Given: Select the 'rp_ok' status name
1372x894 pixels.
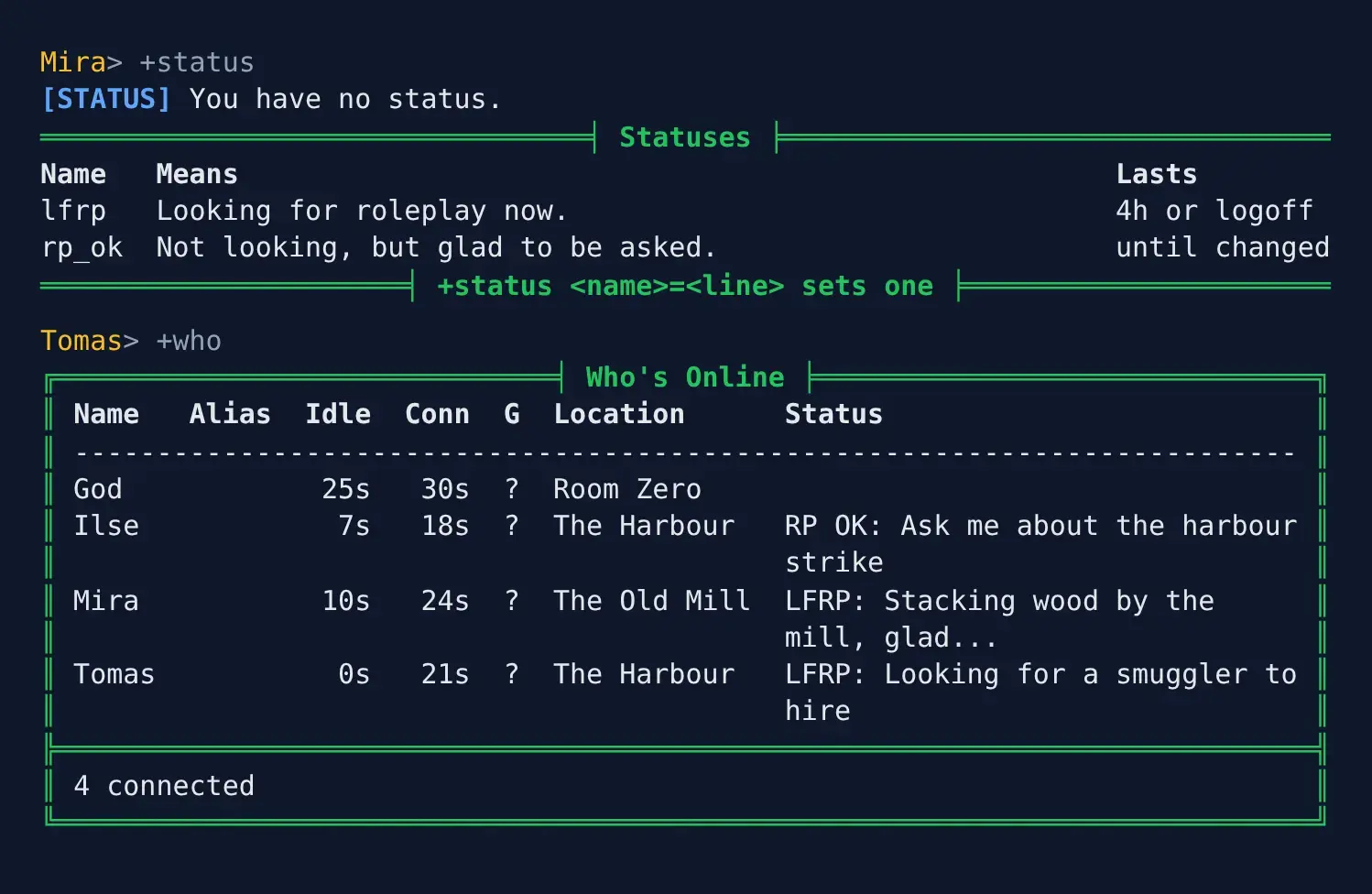Looking at the screenshot, I should tap(82, 247).
